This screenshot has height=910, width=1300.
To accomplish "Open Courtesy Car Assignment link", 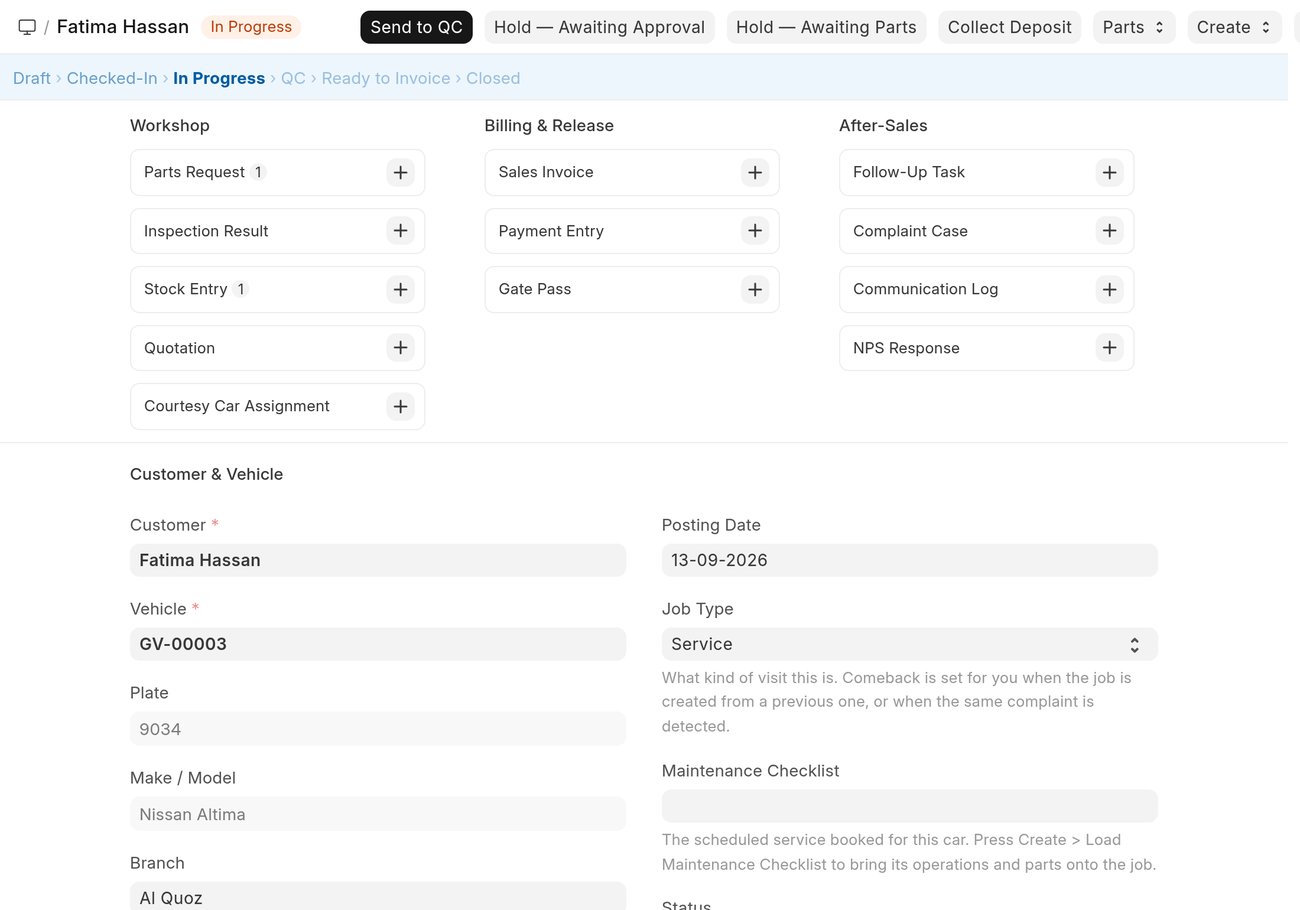I will [x=237, y=406].
